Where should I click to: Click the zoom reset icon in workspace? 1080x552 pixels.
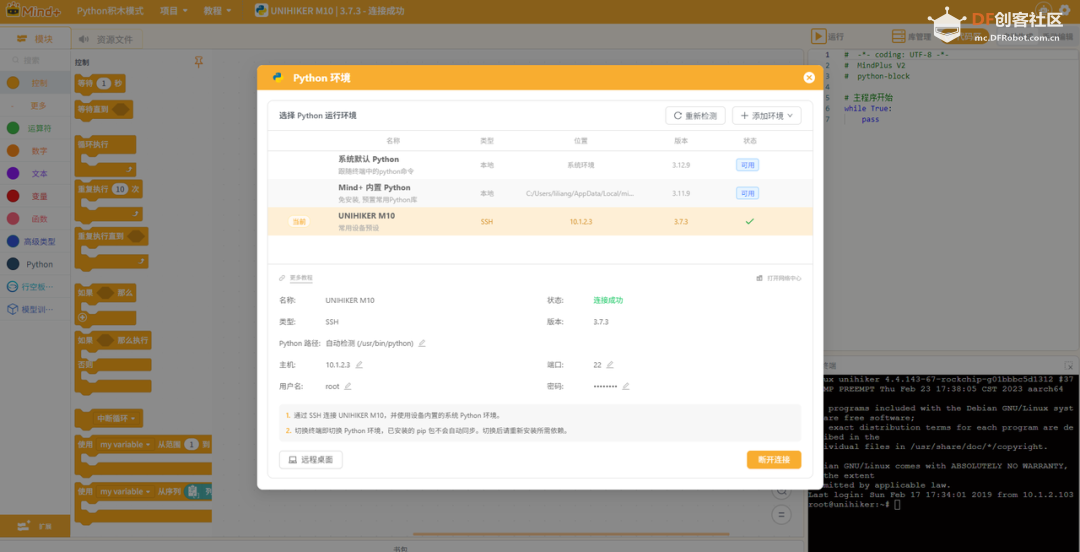(x=780, y=514)
